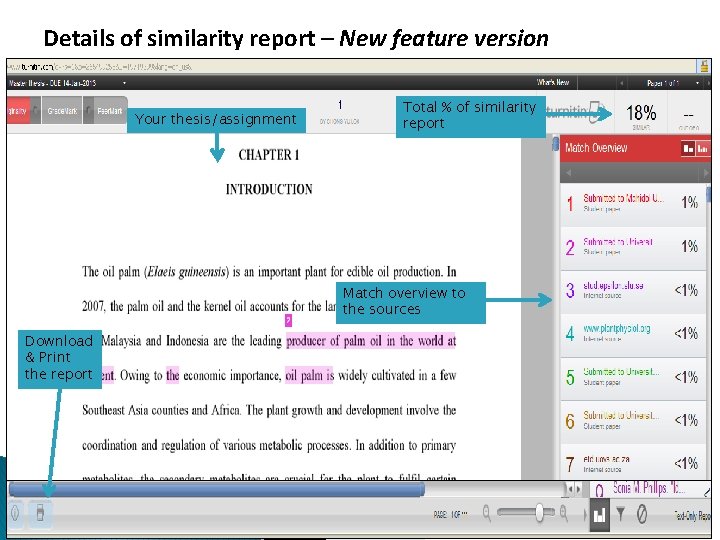720x540 pixels.
Task: Open the Master thesis assignment dropdown
Action: pyautogui.click(x=124, y=83)
